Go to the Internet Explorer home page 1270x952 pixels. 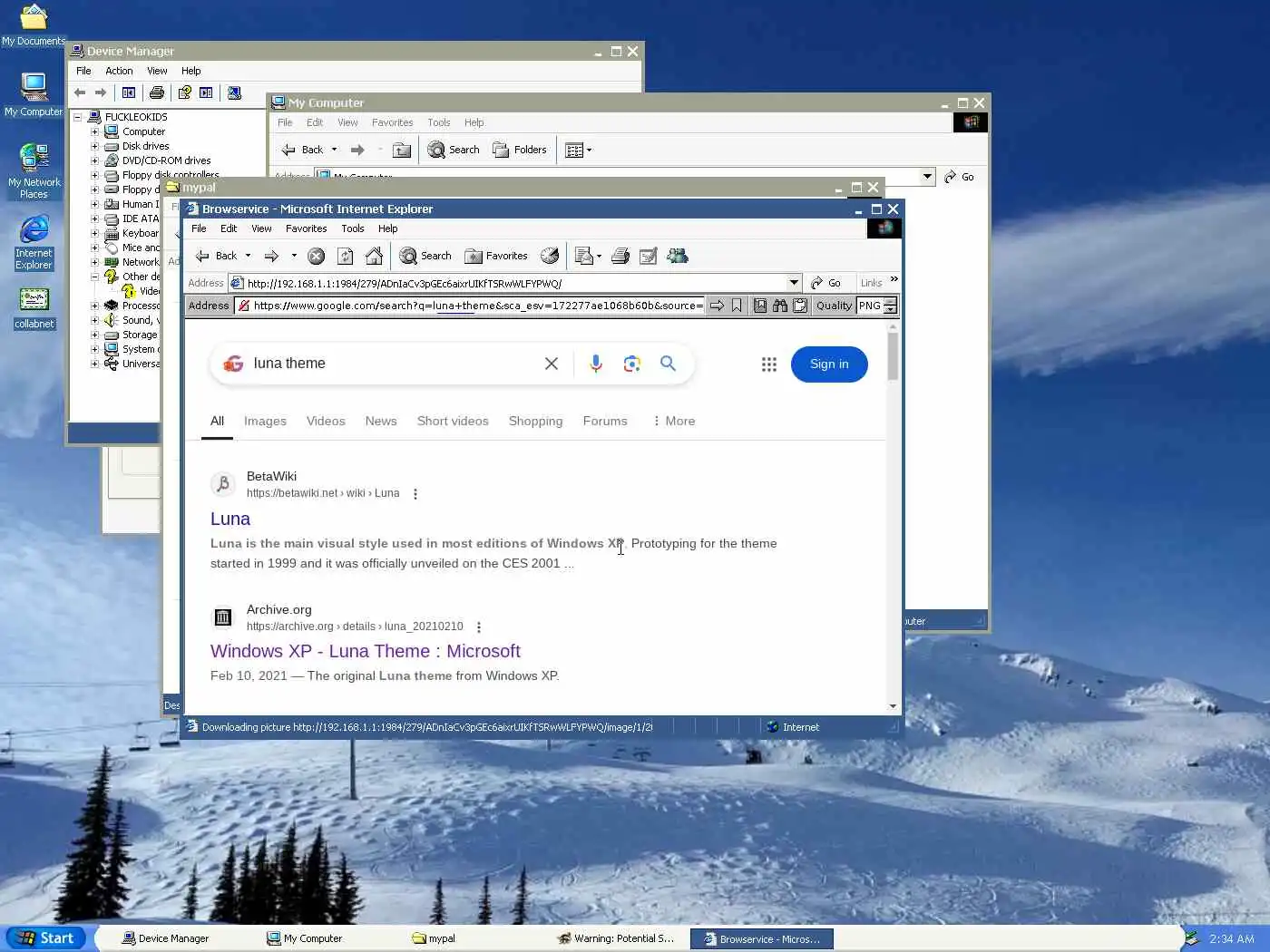[374, 257]
